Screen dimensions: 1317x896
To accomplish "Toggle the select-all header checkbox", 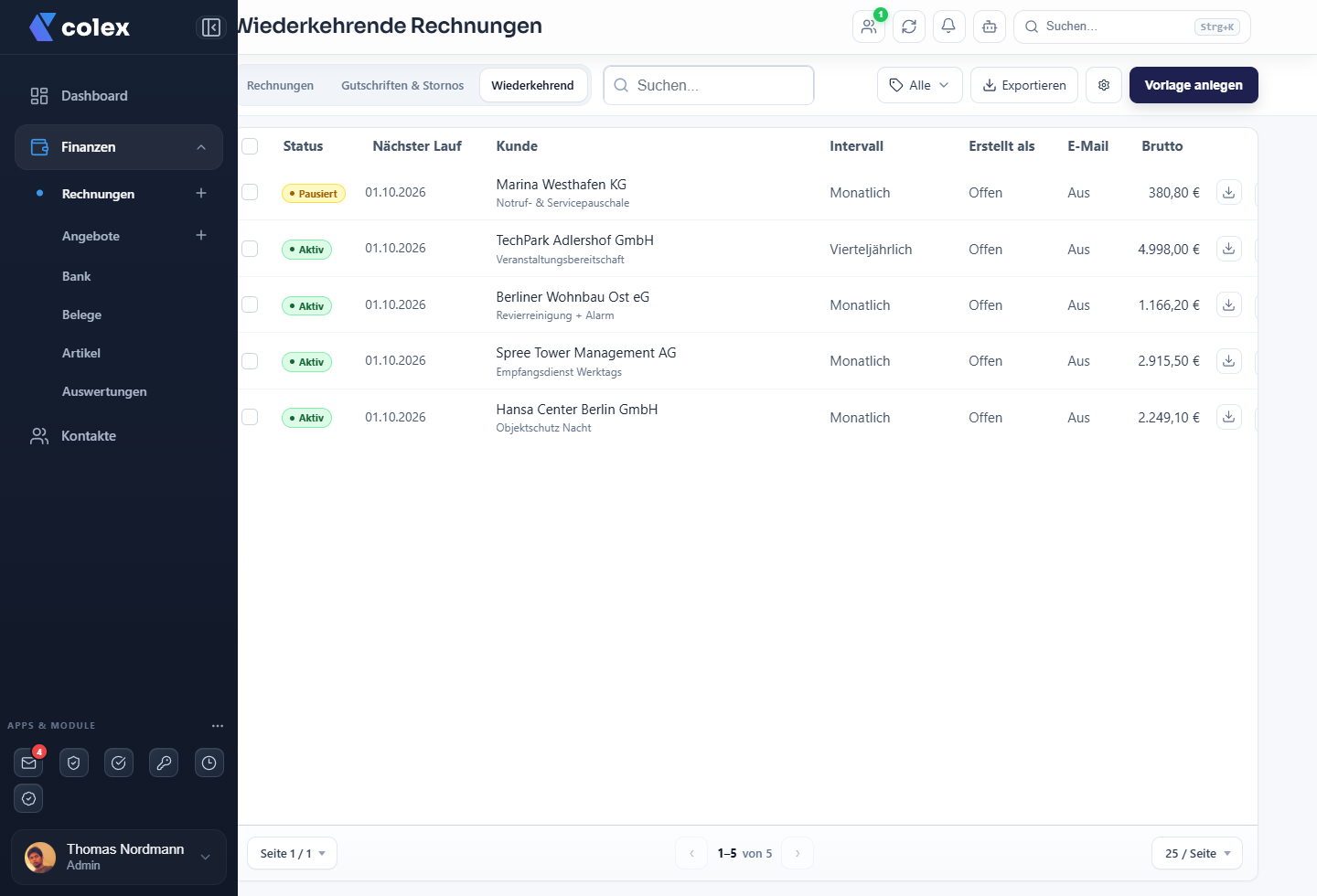I will coord(250,146).
